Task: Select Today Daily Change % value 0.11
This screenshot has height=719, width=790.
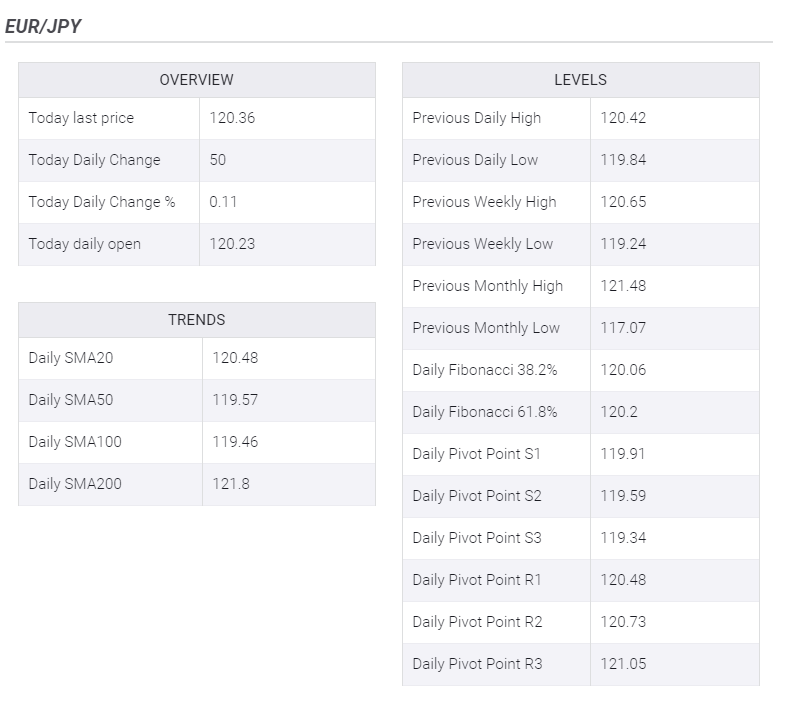Action: 223,202
